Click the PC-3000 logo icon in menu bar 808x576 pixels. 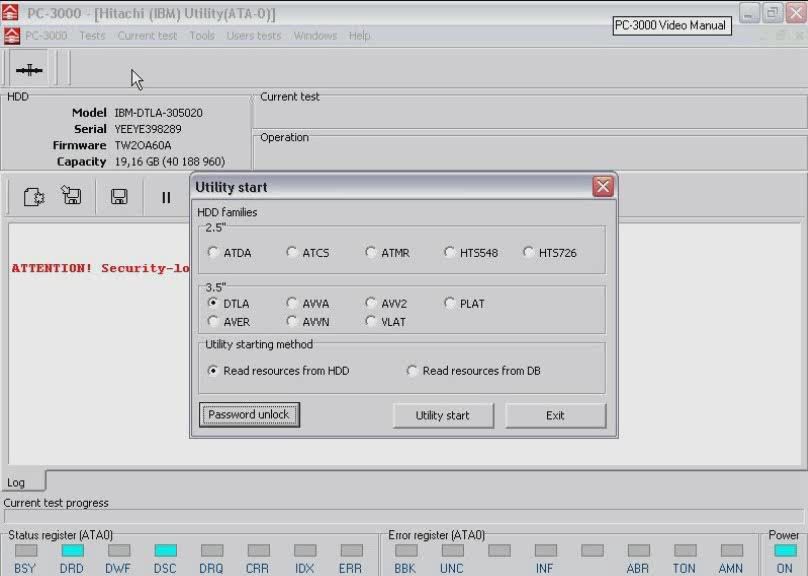point(11,36)
